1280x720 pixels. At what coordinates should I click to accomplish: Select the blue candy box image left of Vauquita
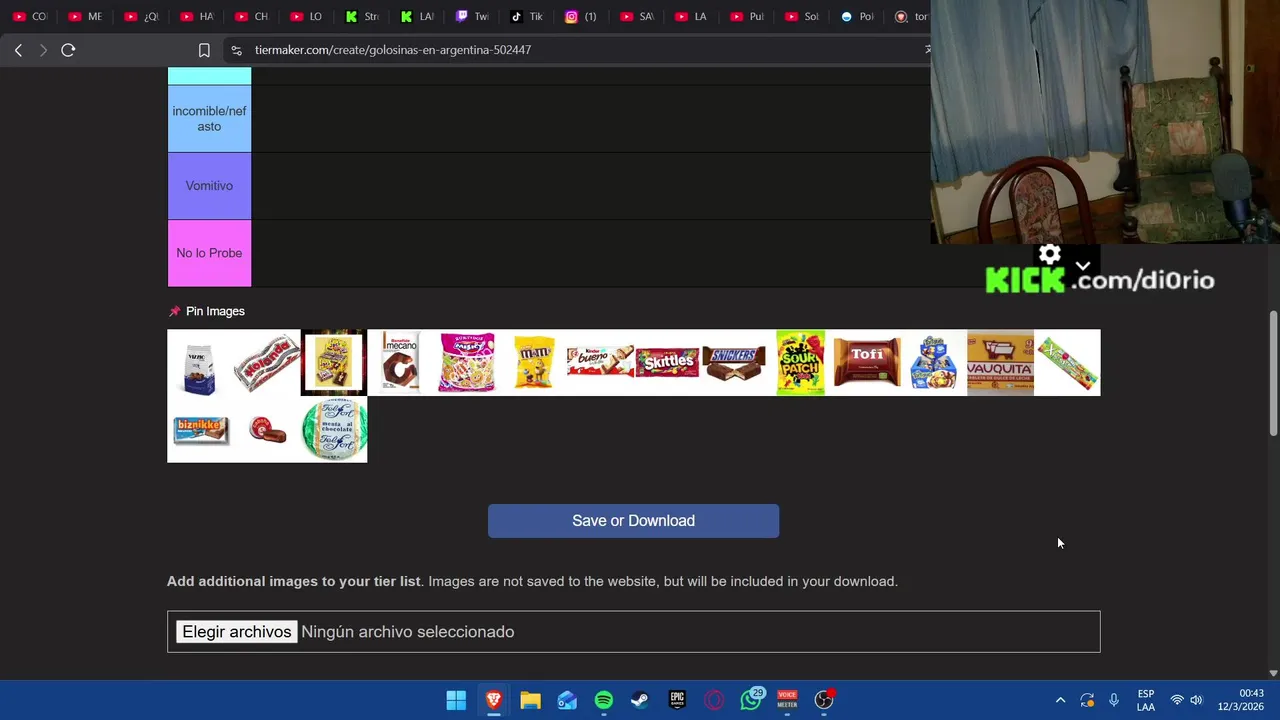point(934,363)
